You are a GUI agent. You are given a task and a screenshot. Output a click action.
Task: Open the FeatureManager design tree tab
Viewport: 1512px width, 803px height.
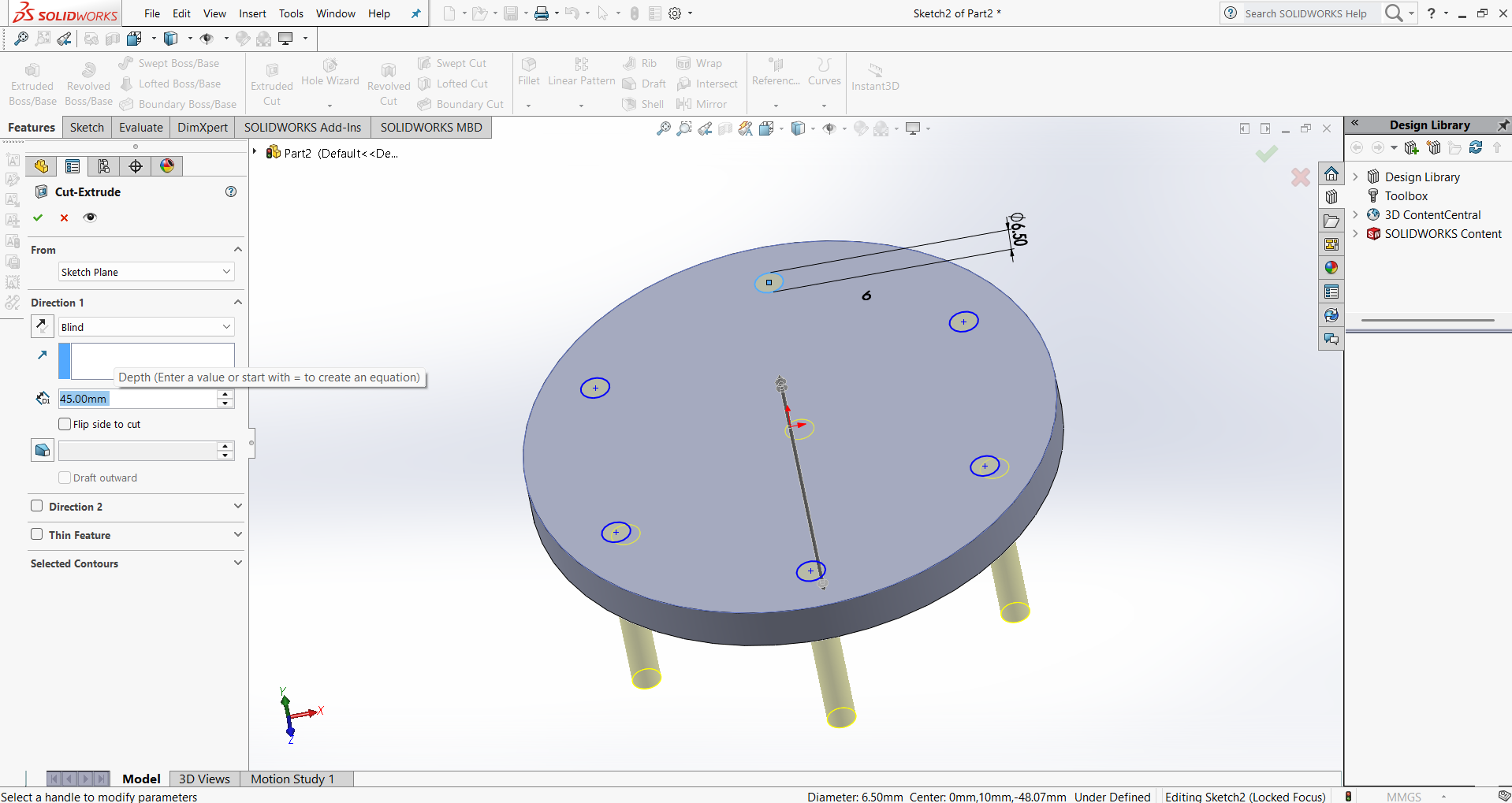(x=41, y=166)
